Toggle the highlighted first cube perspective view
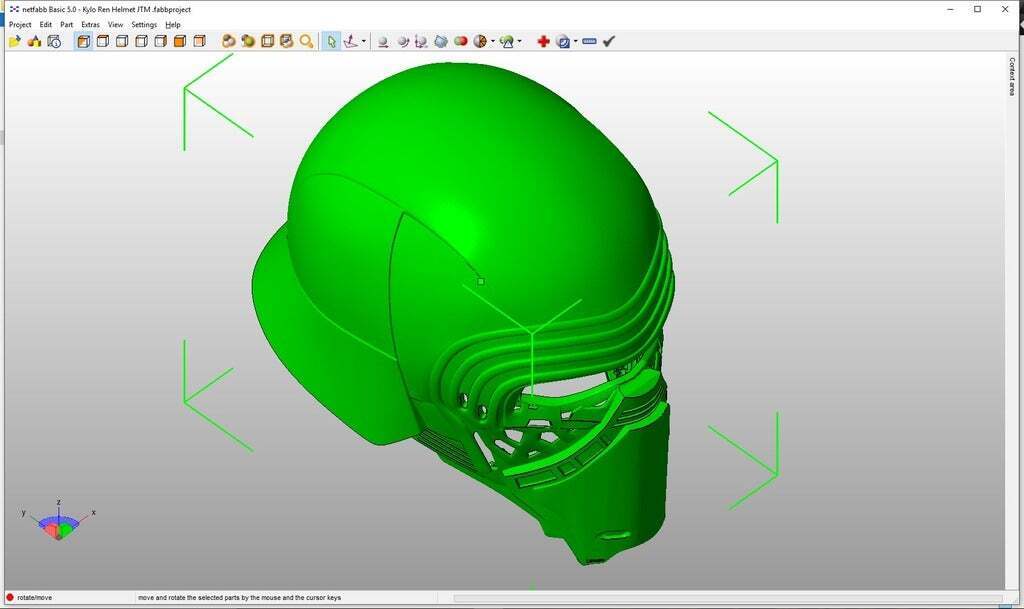The height and width of the screenshot is (609, 1024). 83,41
